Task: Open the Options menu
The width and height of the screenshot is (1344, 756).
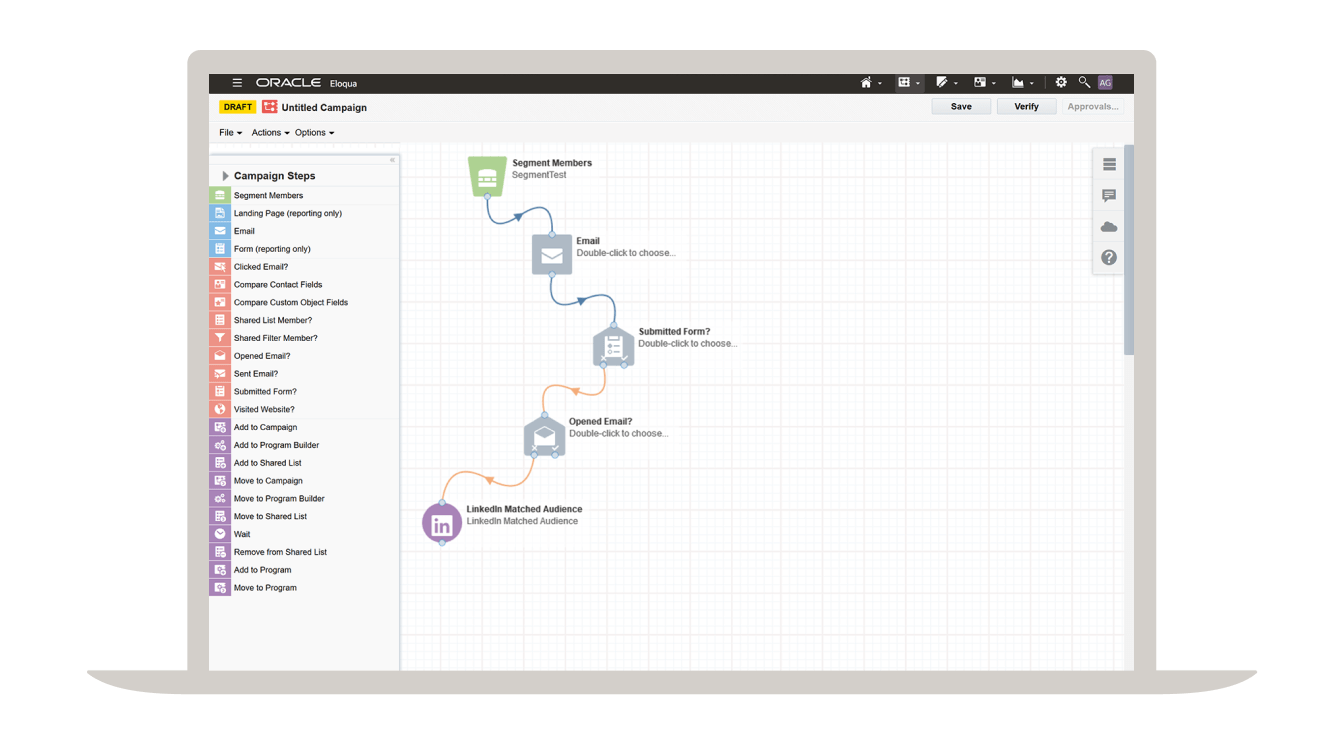Action: click(x=313, y=132)
